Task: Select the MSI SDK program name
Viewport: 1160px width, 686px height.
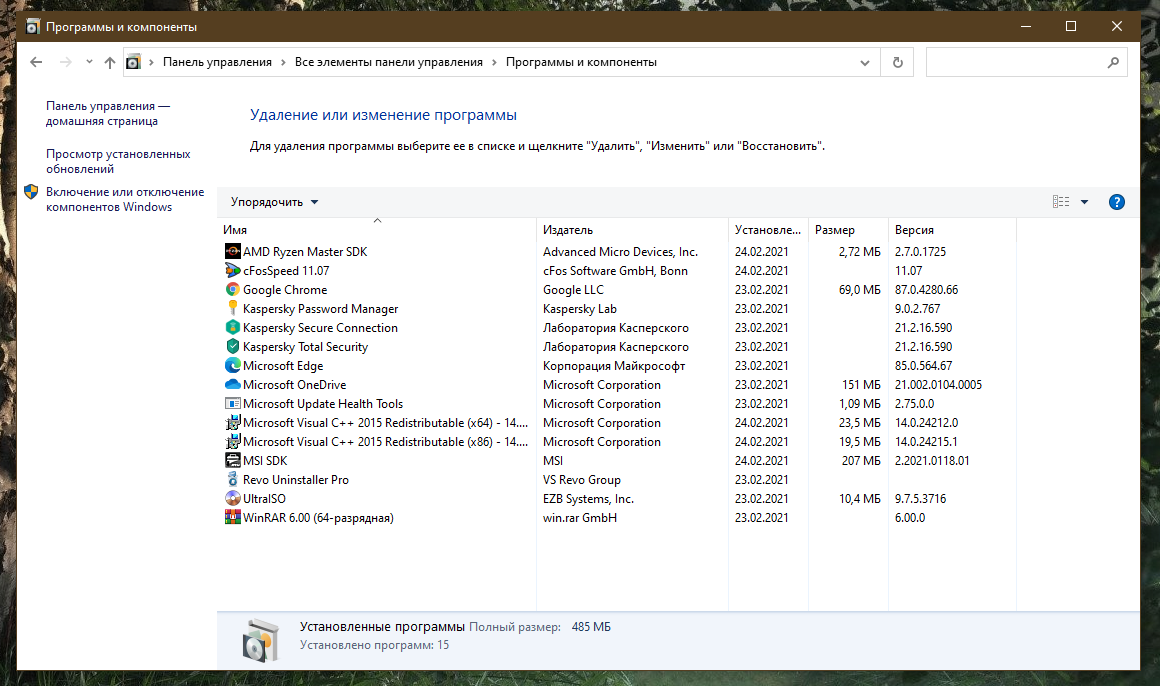Action: (x=265, y=460)
